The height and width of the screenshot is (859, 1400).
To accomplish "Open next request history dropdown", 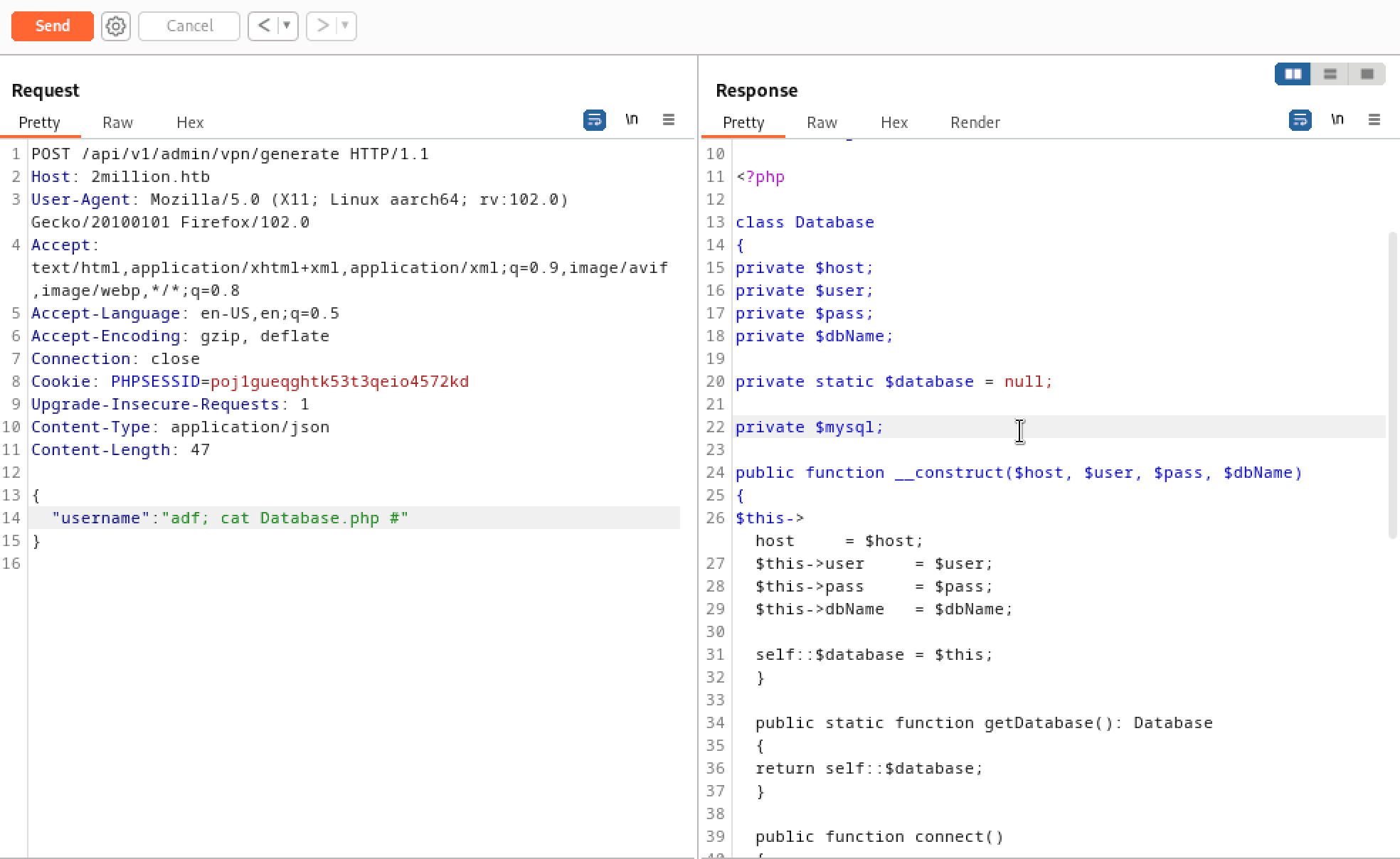I will 344,26.
